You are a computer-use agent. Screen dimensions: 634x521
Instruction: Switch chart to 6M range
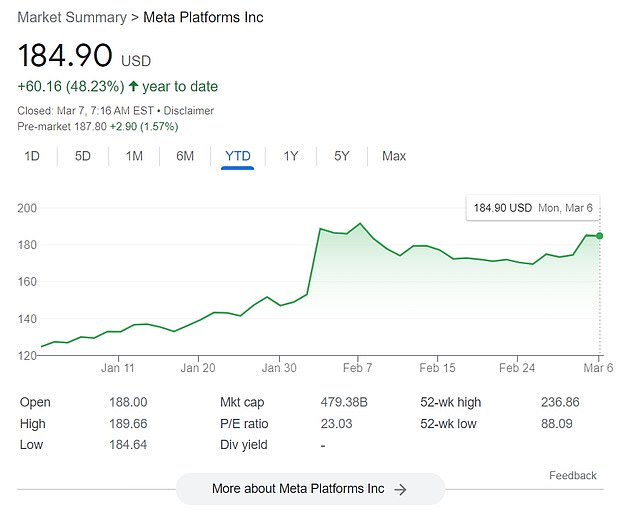click(185, 156)
